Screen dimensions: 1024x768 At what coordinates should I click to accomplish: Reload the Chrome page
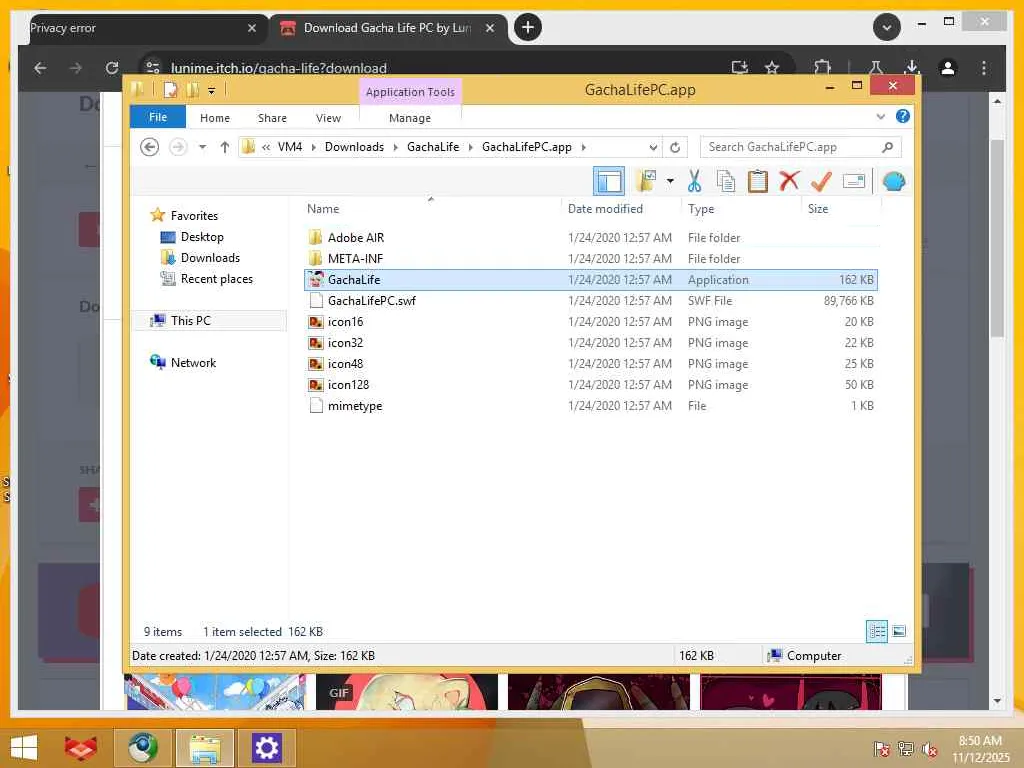tap(112, 68)
